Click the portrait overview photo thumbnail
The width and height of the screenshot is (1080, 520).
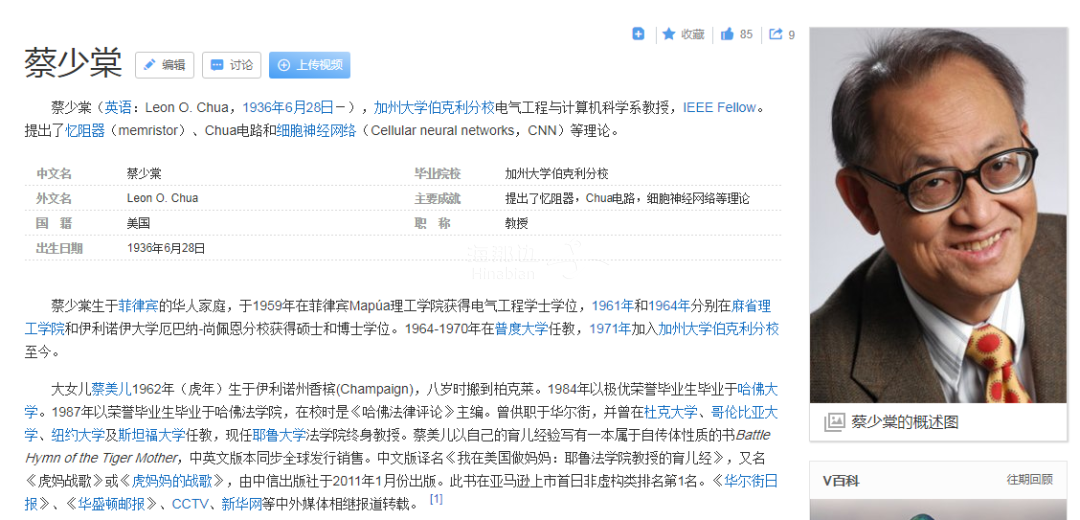(x=938, y=215)
